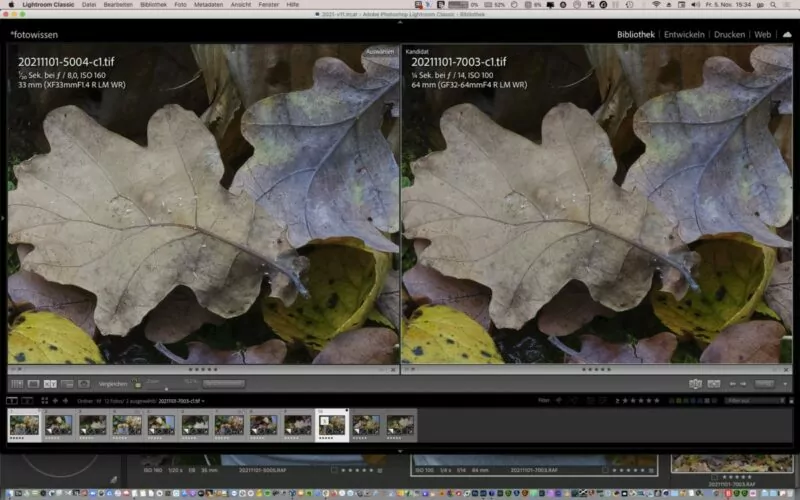800x500 pixels.
Task: Open the custom filter preset dropdown
Action: [x=755, y=401]
